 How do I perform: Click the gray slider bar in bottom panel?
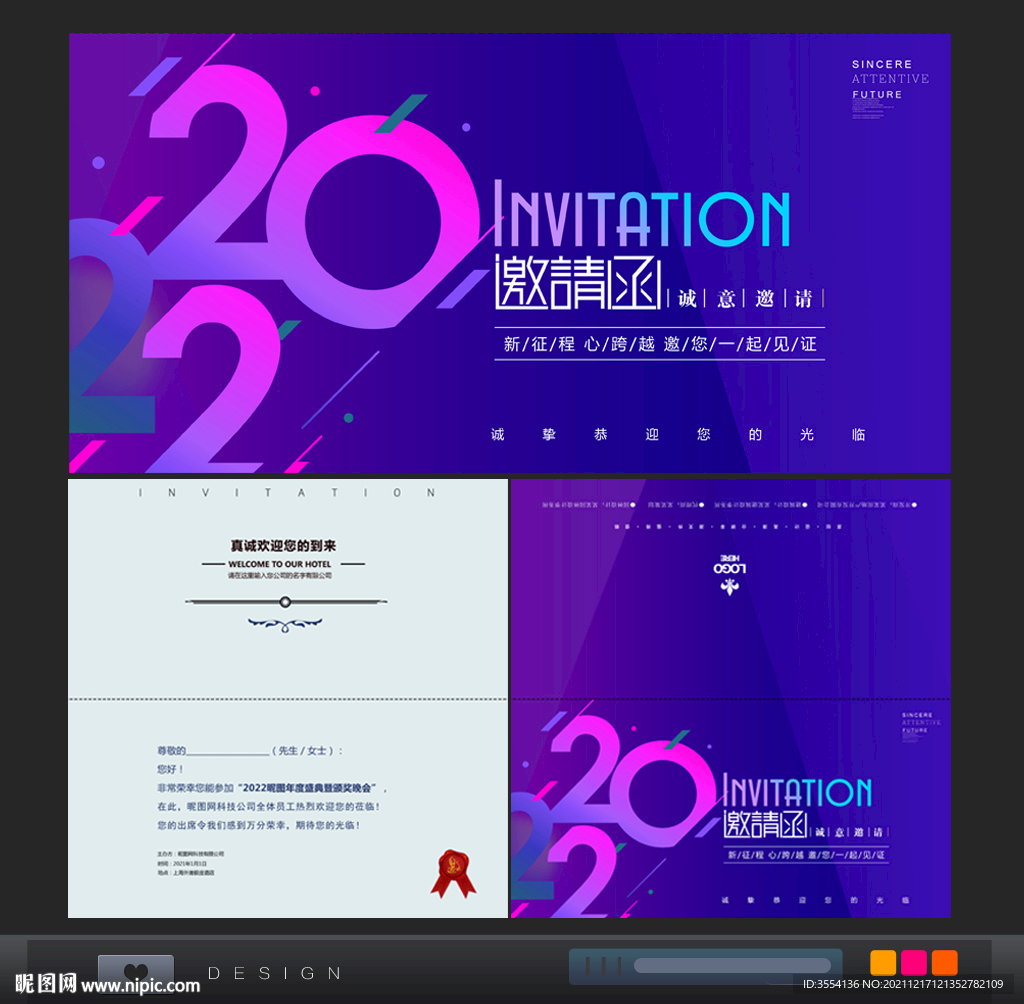[732, 966]
